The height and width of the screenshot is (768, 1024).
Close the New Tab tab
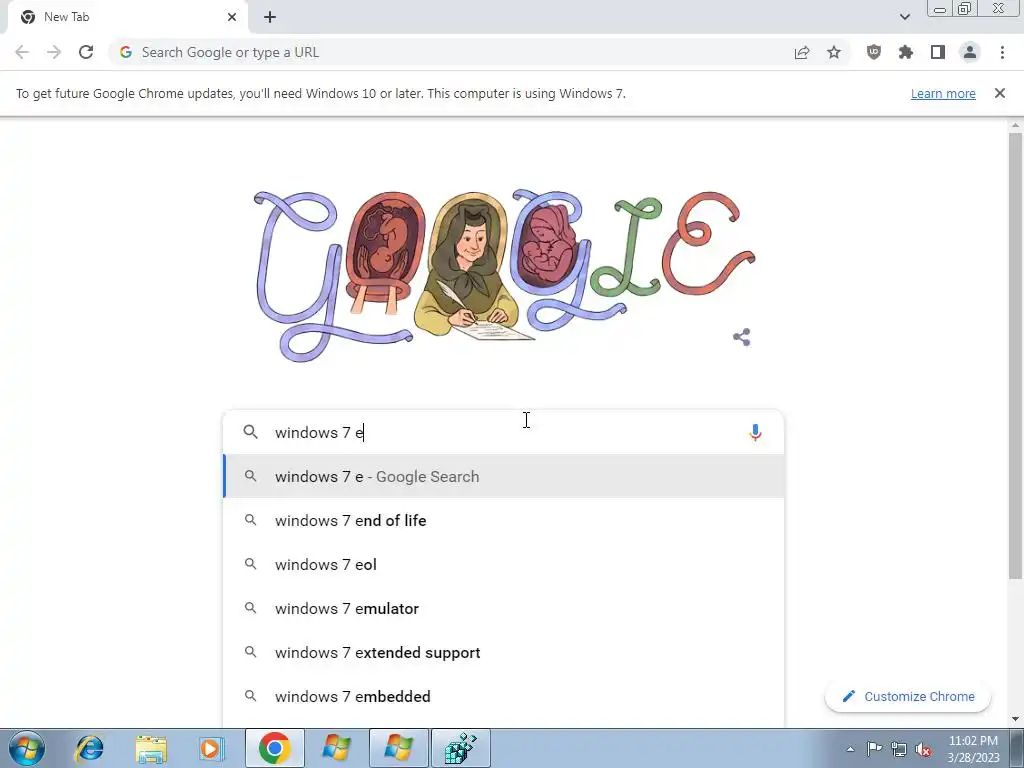click(x=232, y=17)
